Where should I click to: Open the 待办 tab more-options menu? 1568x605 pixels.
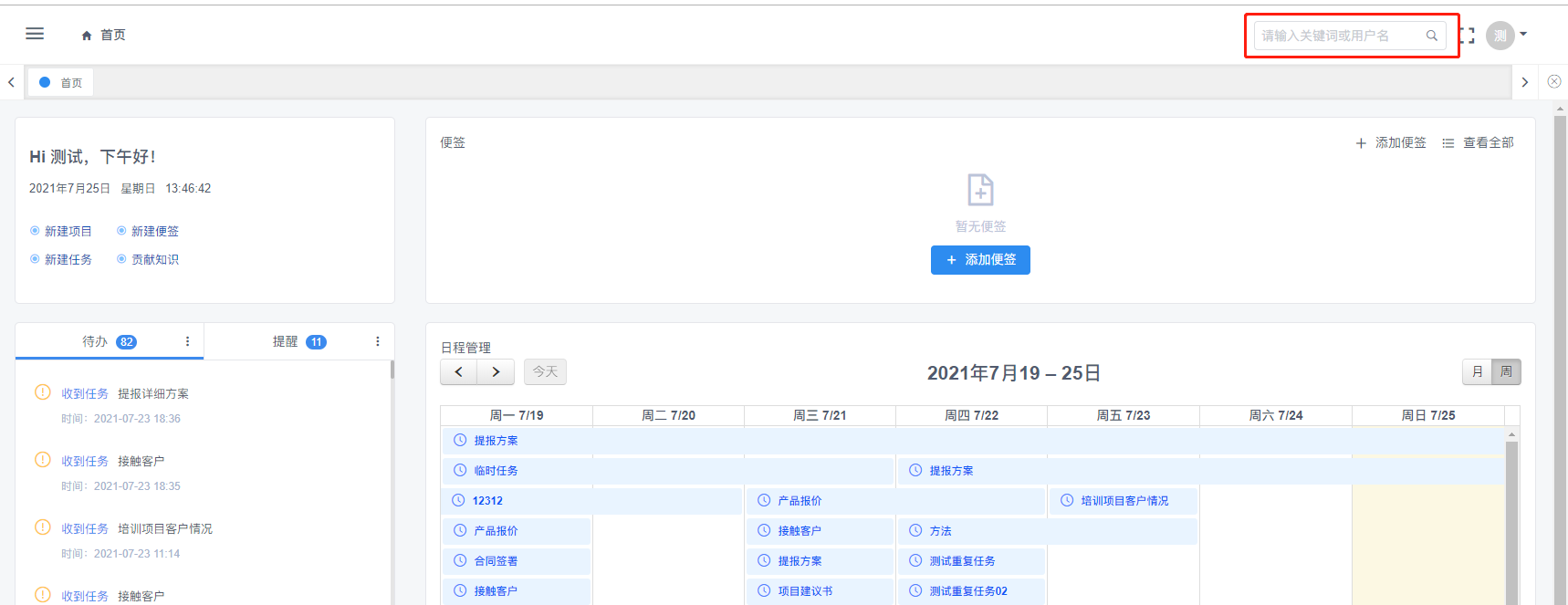tap(188, 341)
